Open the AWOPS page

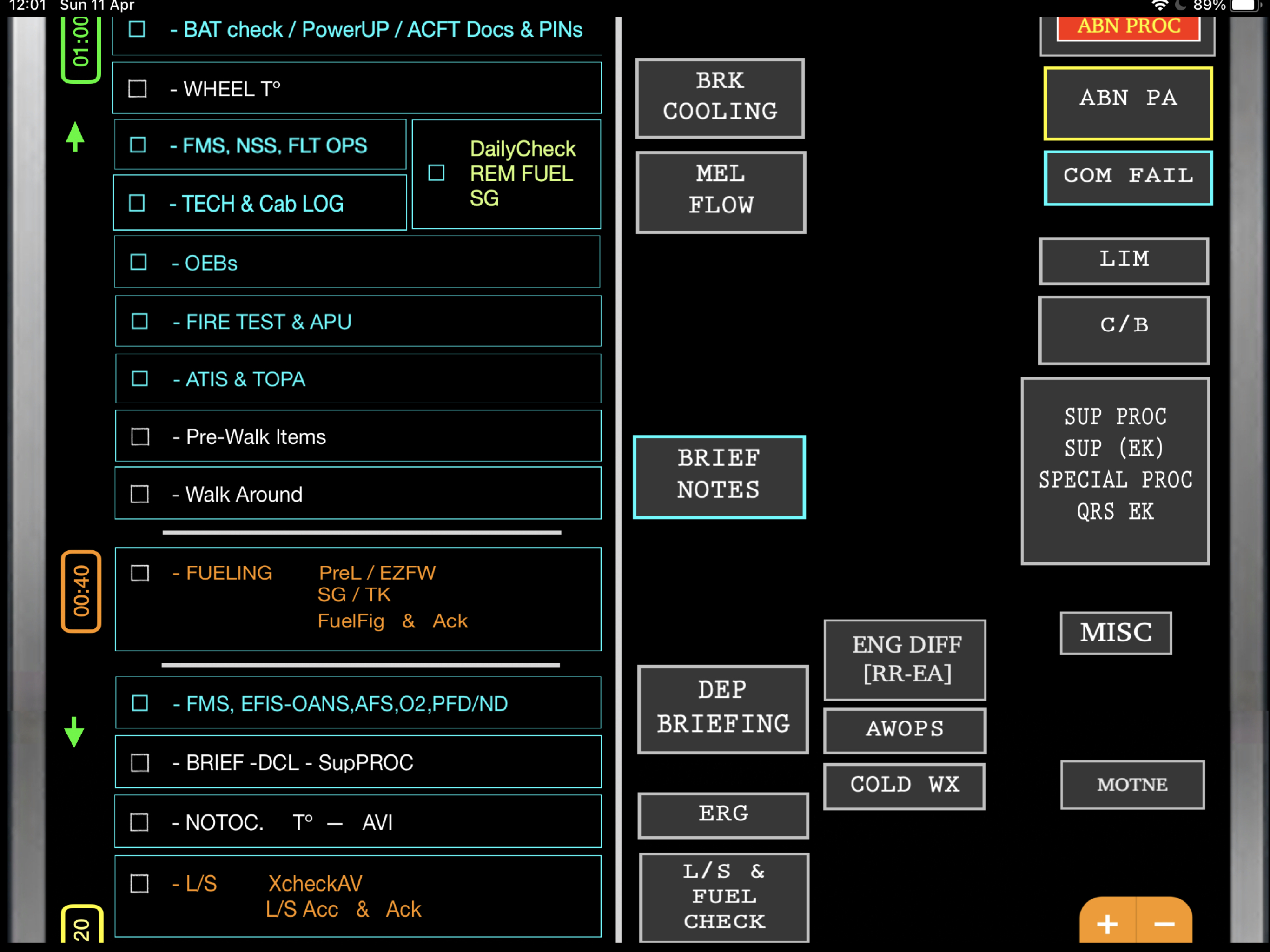pyautogui.click(x=905, y=730)
